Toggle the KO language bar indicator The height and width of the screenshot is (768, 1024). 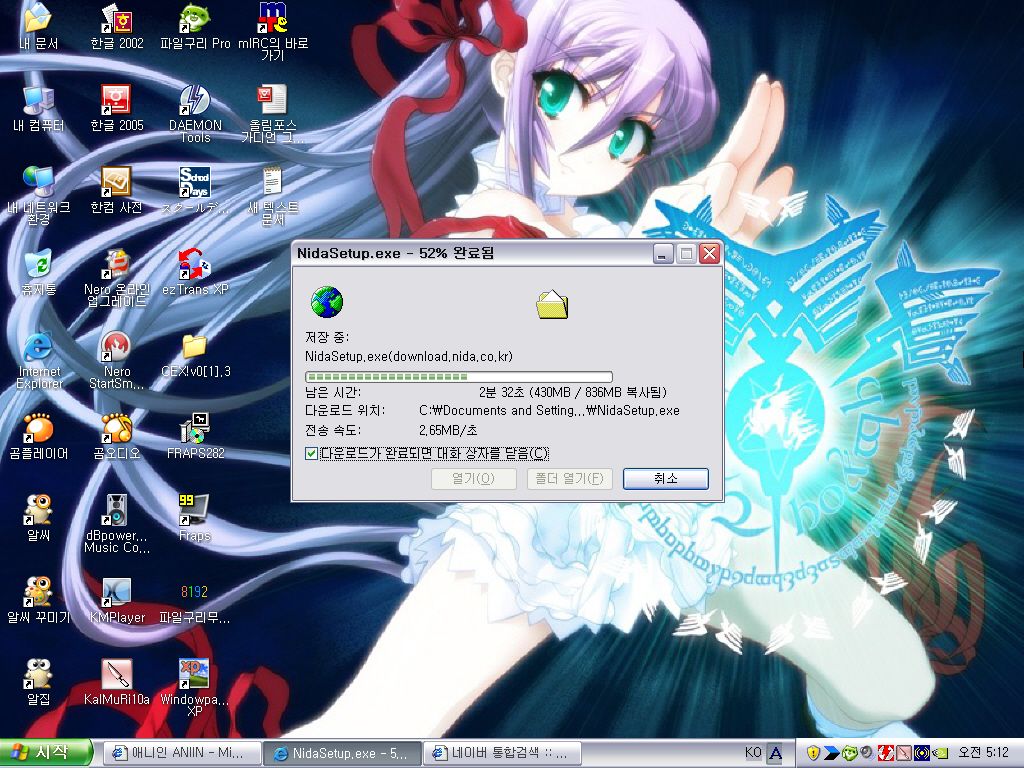click(753, 753)
